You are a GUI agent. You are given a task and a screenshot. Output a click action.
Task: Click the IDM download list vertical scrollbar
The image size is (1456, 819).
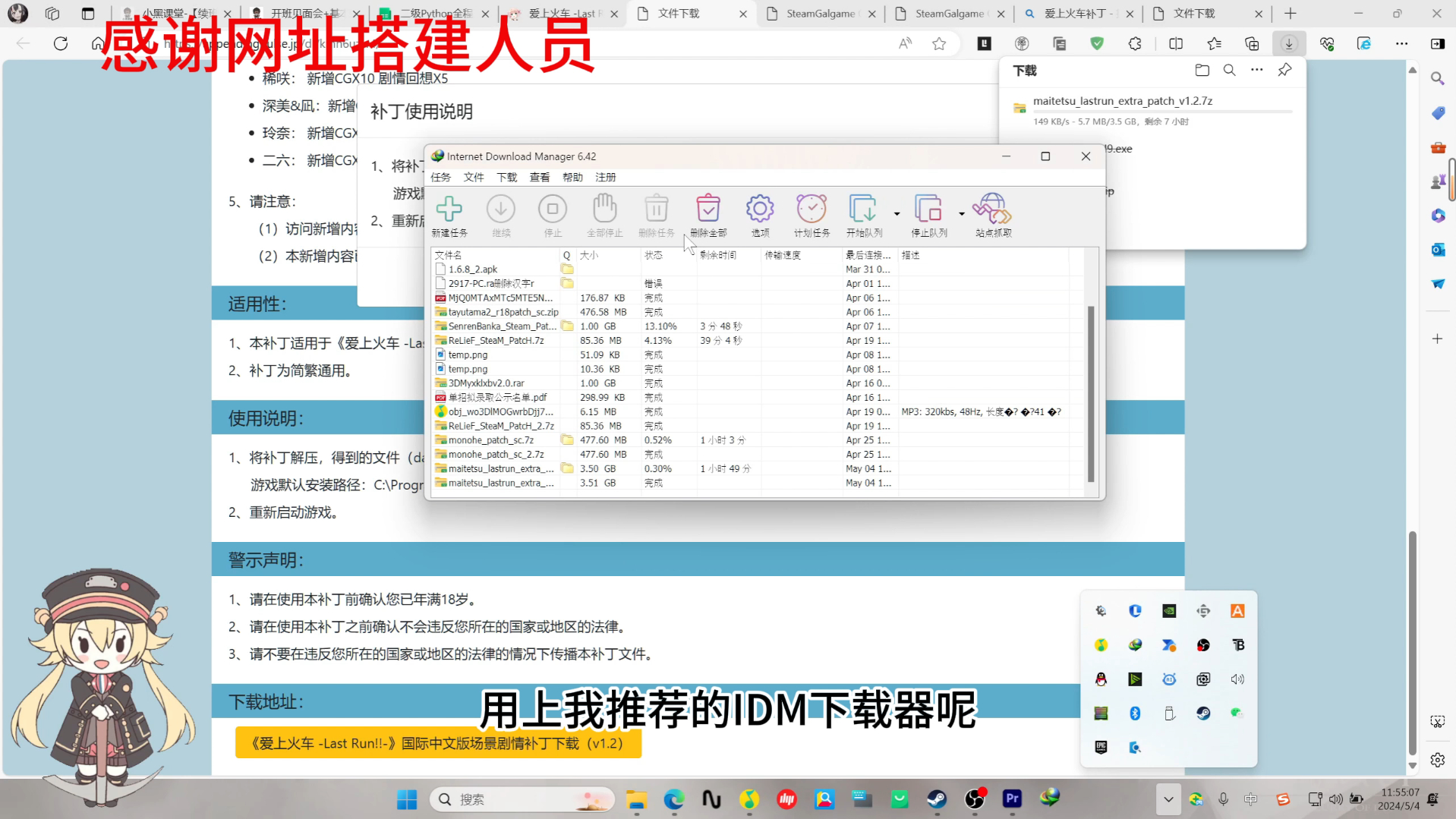(1091, 393)
